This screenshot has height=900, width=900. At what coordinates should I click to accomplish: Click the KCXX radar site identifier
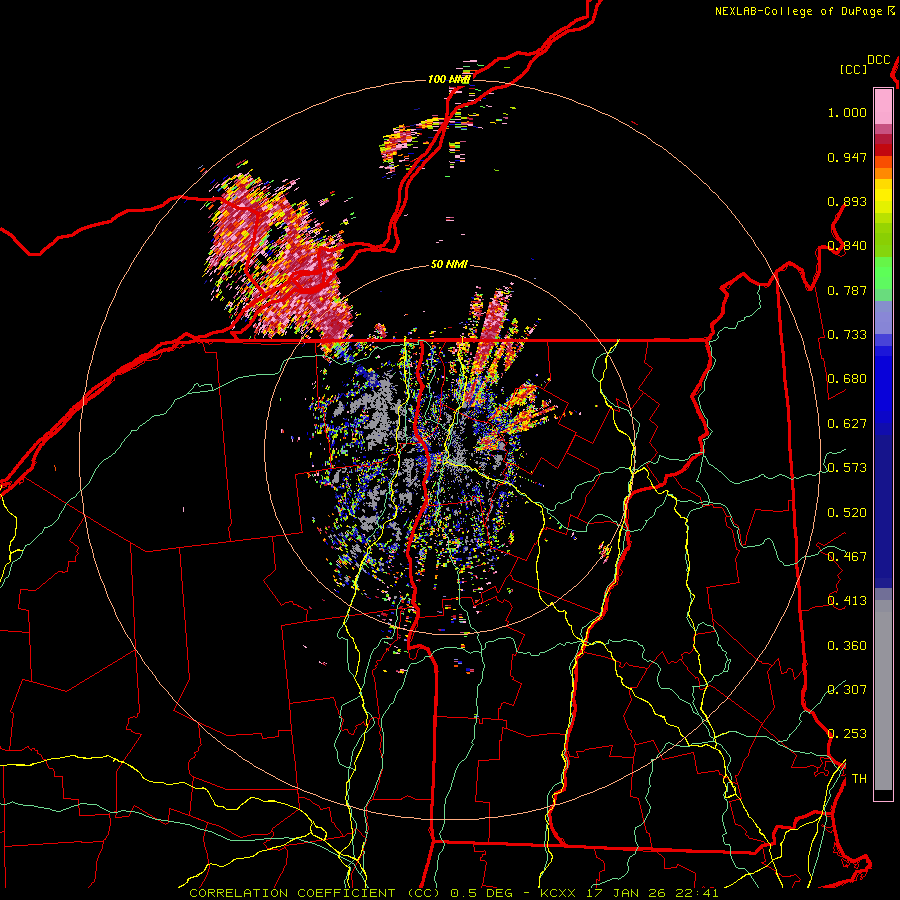tap(559, 893)
